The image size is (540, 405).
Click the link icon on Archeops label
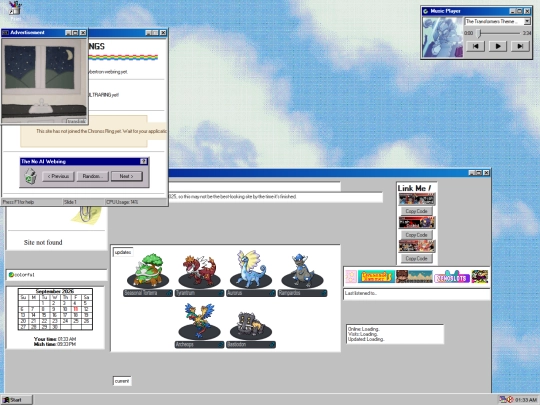click(x=220, y=344)
